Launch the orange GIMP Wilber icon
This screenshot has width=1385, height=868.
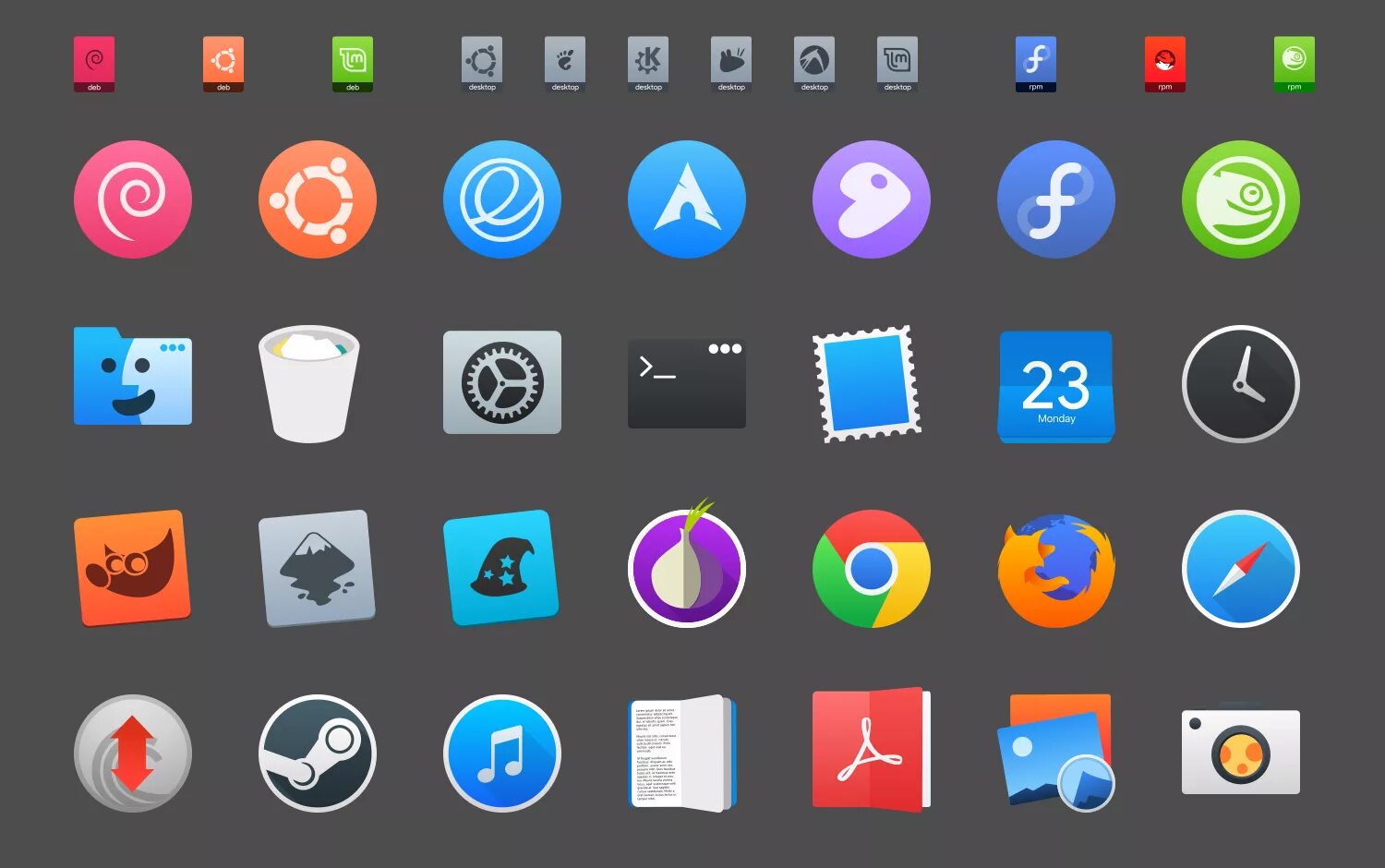click(x=133, y=568)
